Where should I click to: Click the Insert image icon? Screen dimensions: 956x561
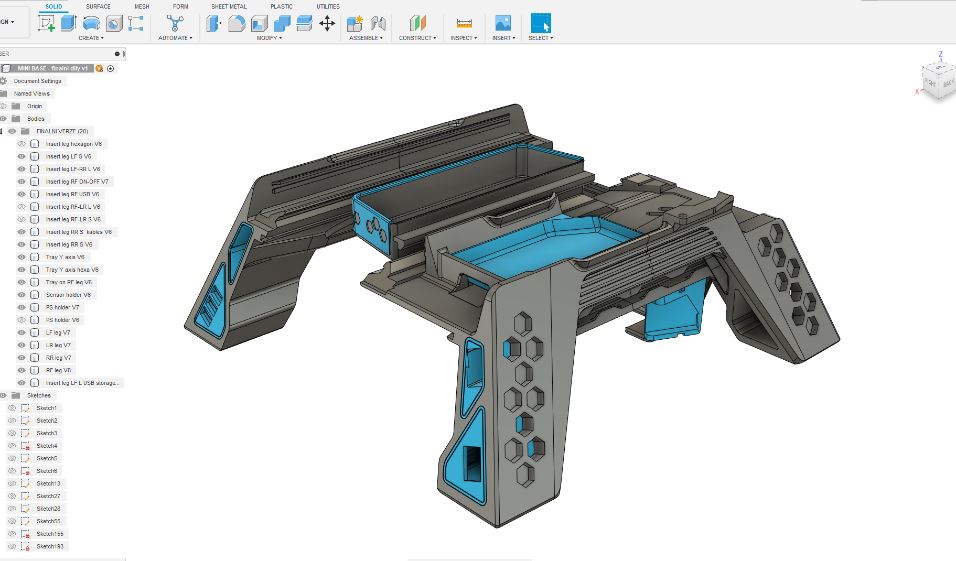coord(503,24)
